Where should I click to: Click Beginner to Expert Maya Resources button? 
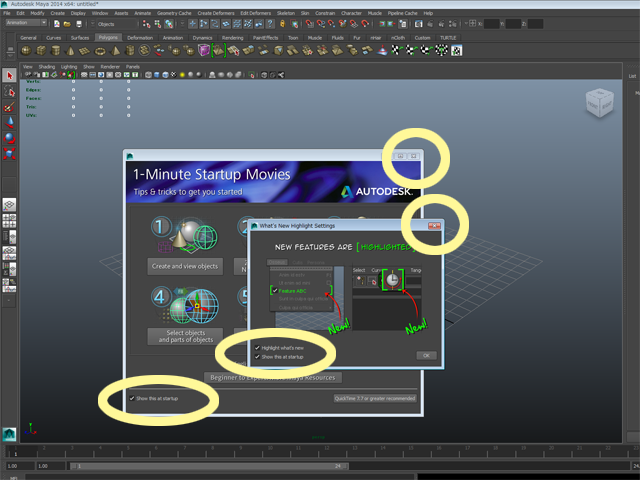[273, 378]
